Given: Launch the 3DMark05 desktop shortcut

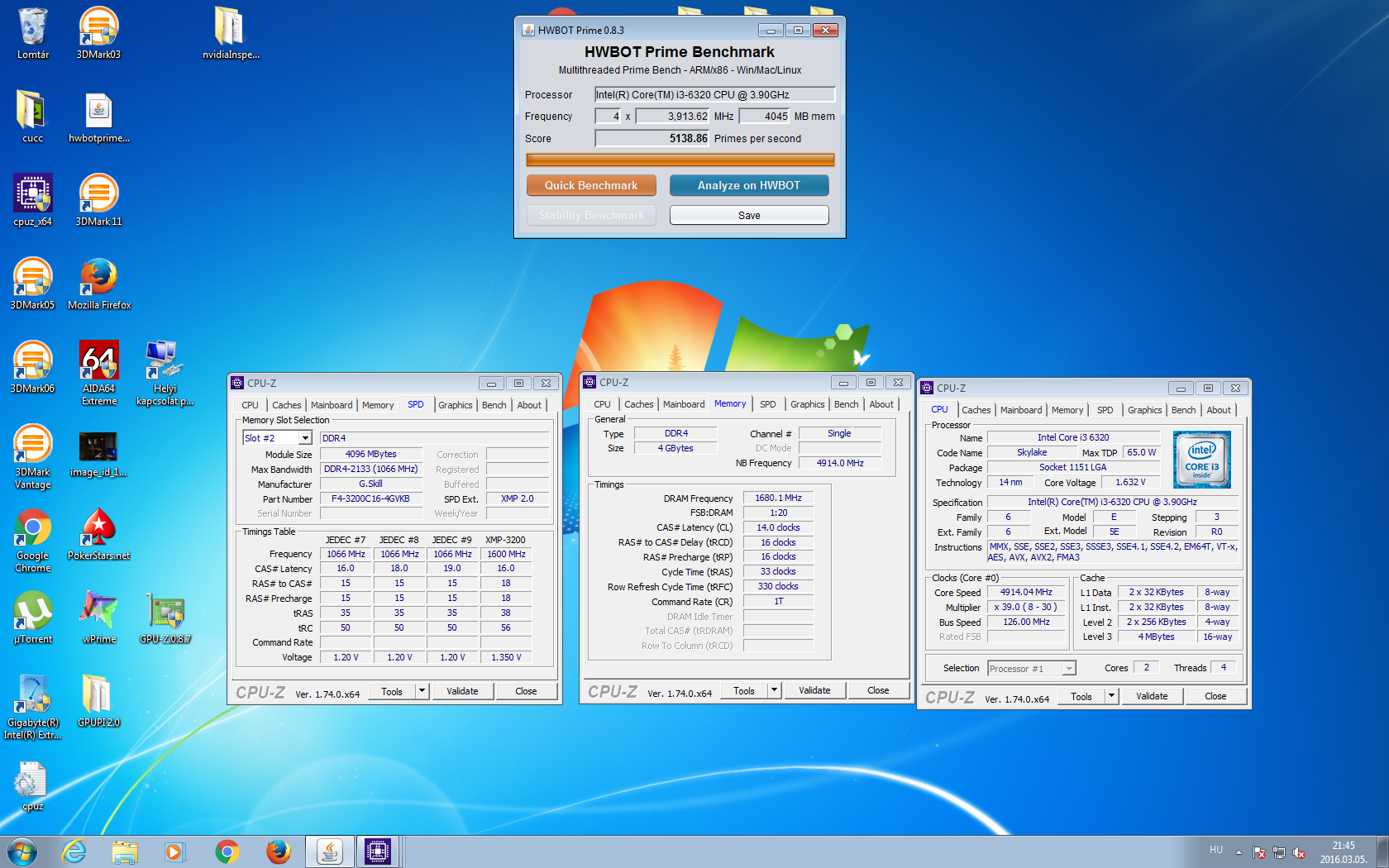Looking at the screenshot, I should [33, 284].
